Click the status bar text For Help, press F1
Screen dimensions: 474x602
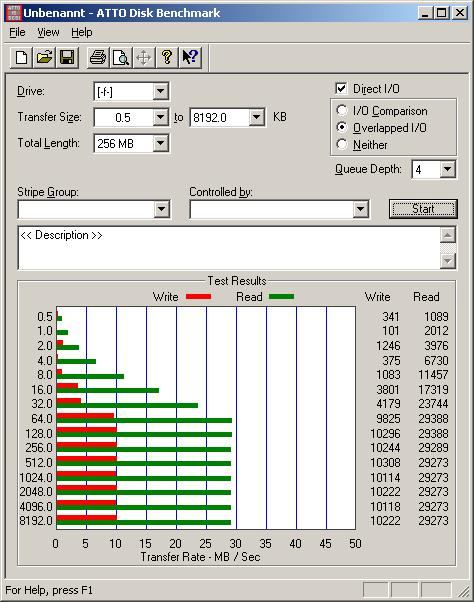click(49, 590)
